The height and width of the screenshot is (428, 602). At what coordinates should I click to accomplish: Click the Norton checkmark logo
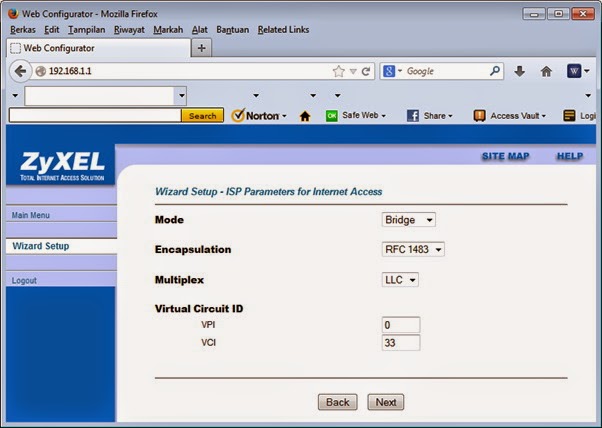click(x=238, y=115)
